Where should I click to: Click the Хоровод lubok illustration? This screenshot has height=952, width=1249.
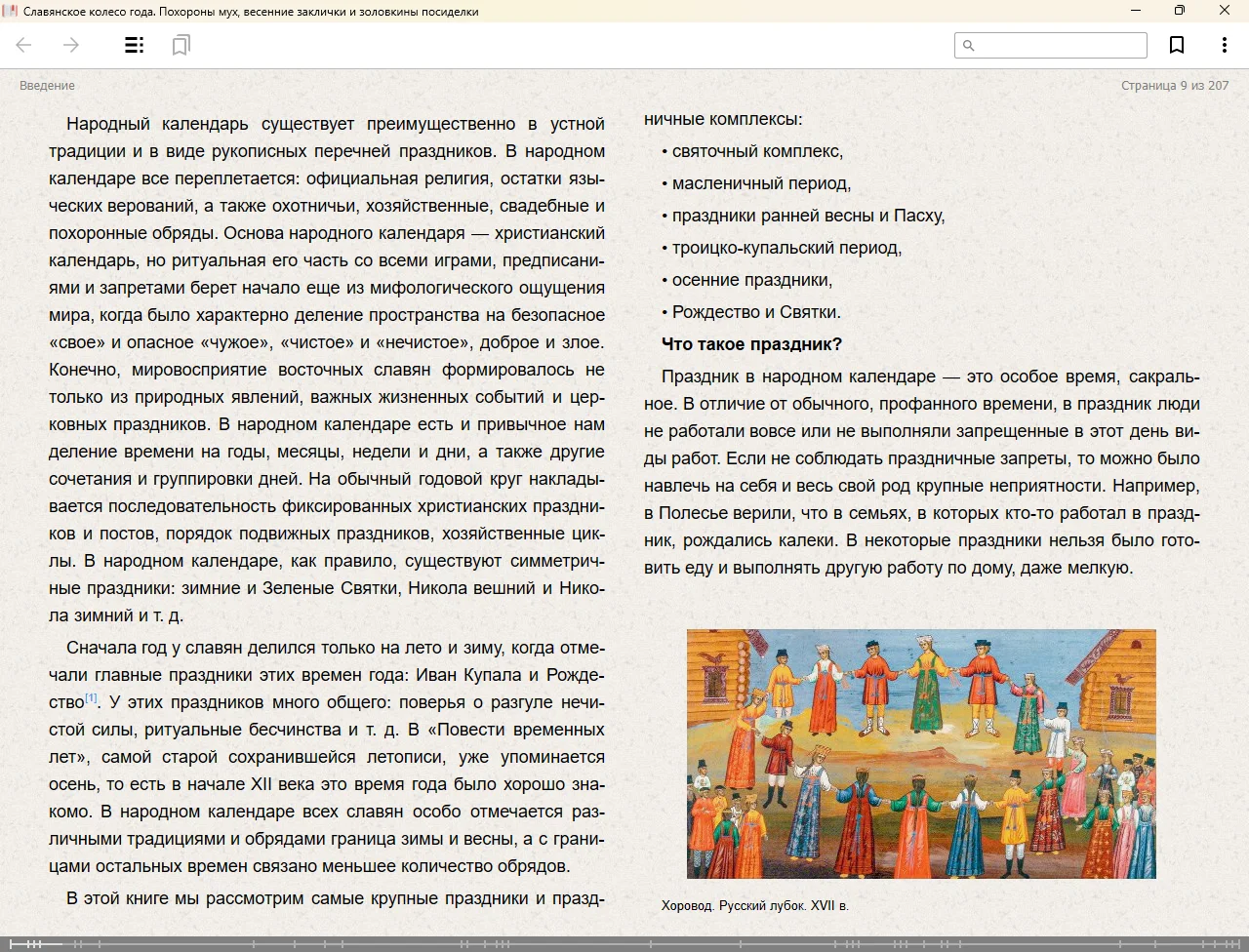[x=920, y=753]
